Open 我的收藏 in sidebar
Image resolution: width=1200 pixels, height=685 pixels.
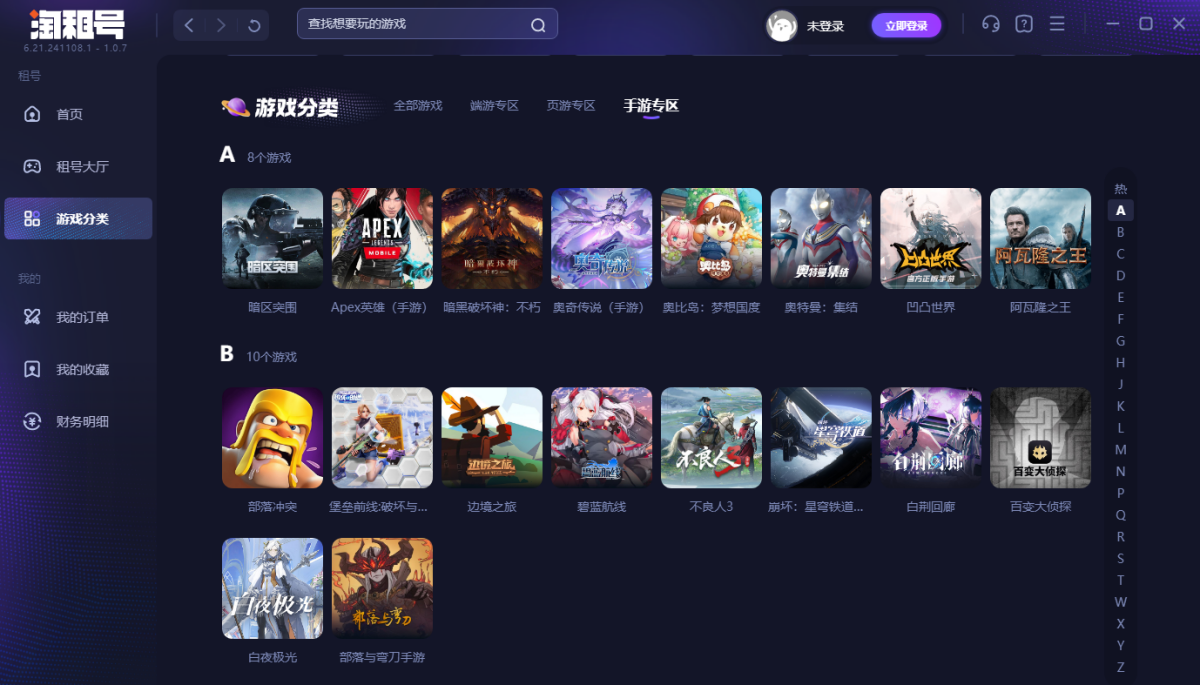pos(81,369)
